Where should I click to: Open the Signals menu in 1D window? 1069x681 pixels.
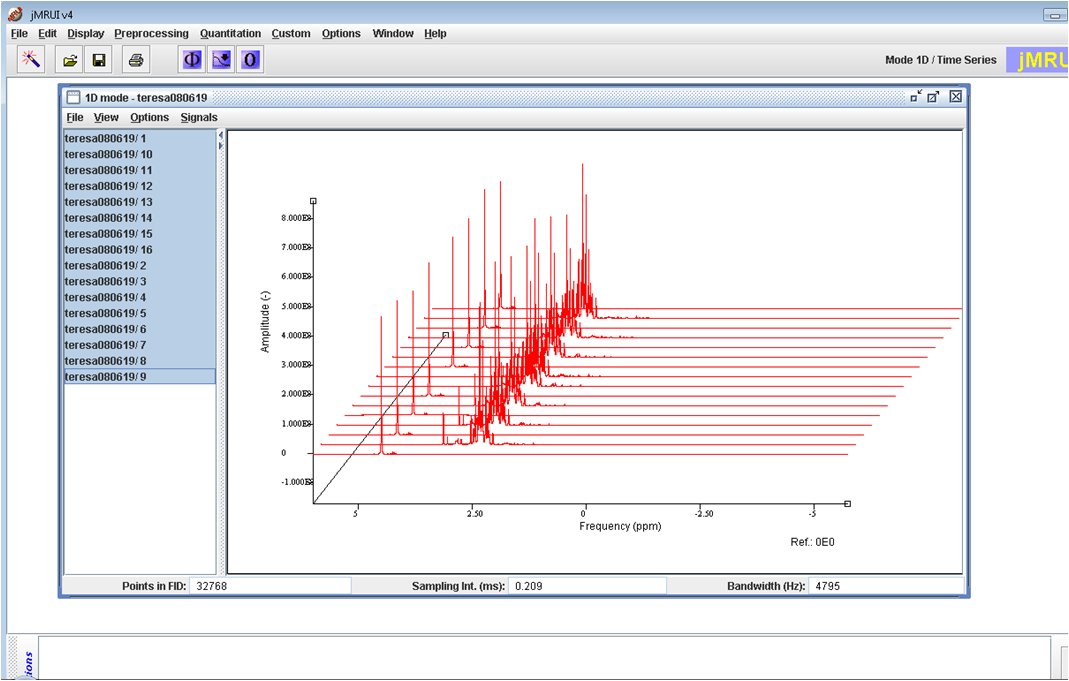[x=199, y=117]
